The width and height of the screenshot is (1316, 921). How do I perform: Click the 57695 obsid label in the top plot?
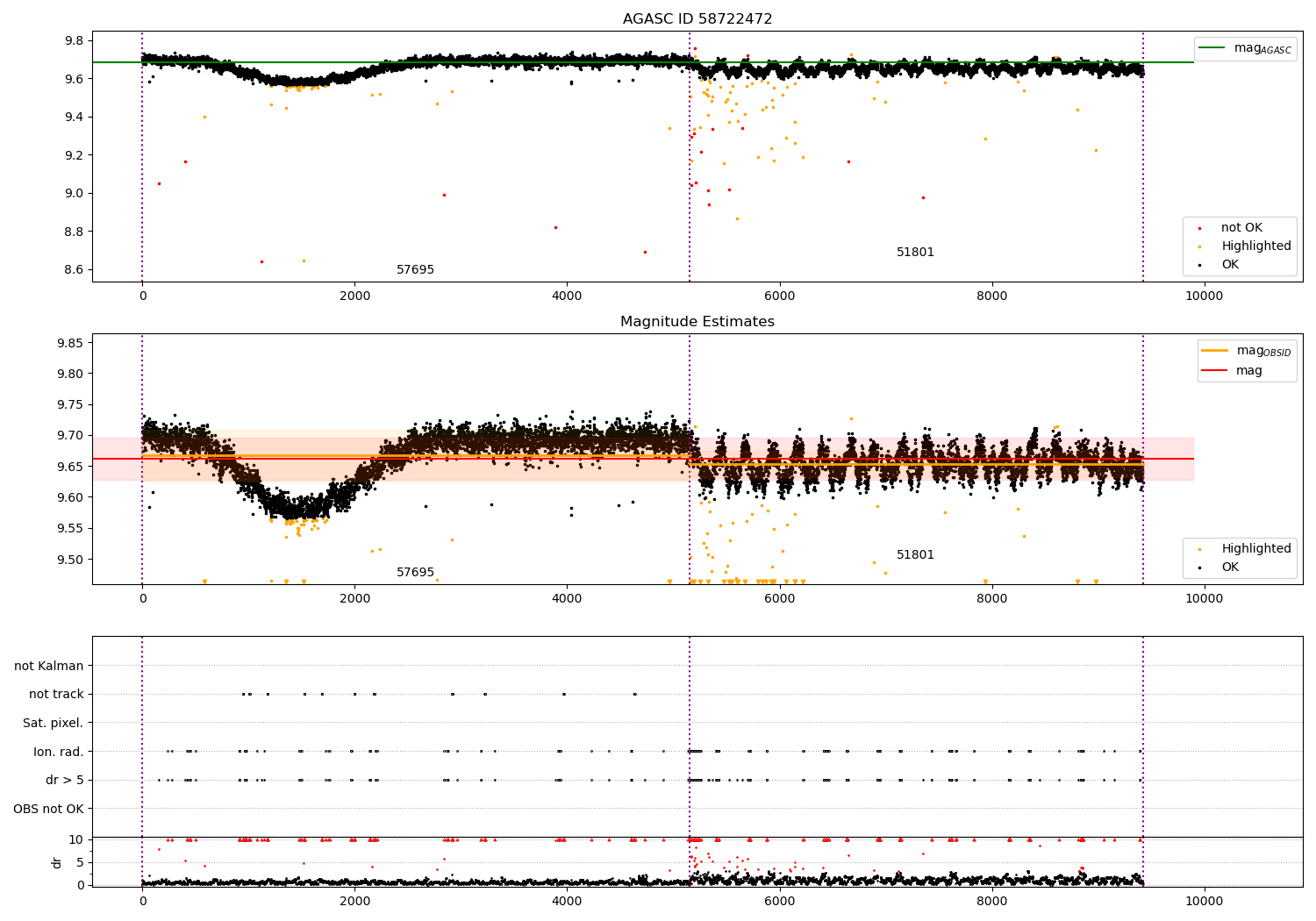click(415, 270)
